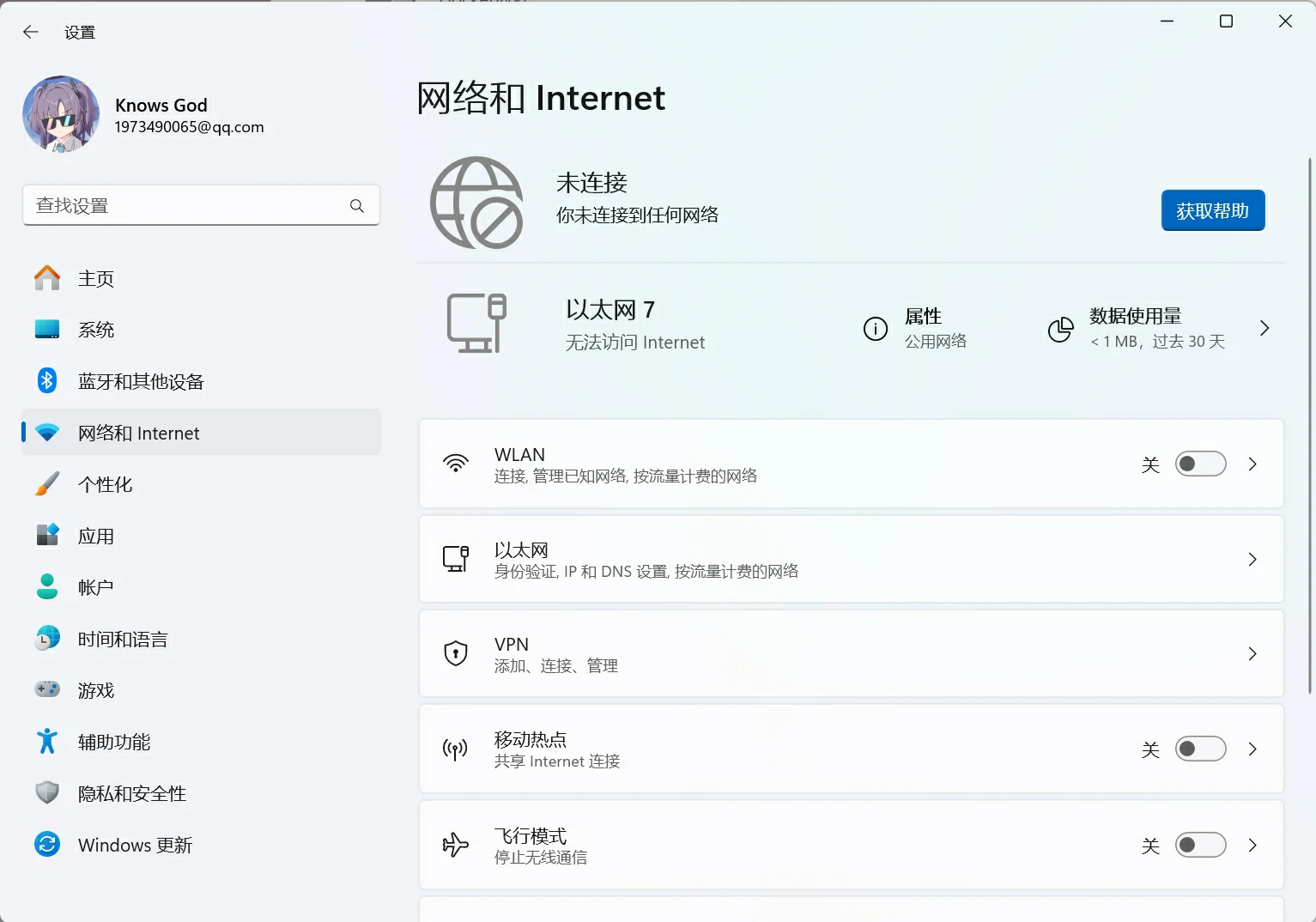Click the user avatar picture
The height and width of the screenshot is (922, 1316).
[x=61, y=114]
